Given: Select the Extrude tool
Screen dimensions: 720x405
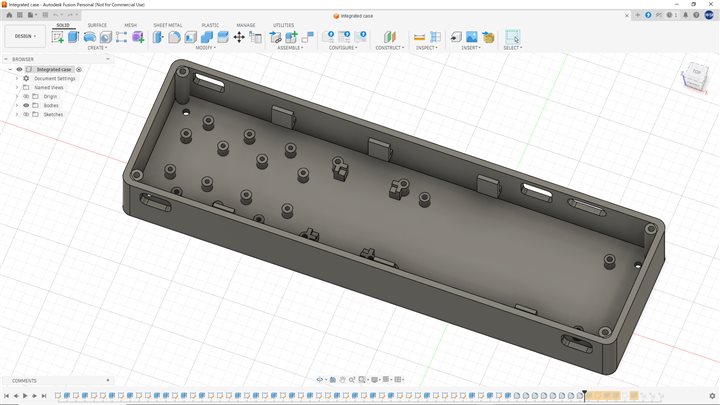Looking at the screenshot, I should 73,37.
